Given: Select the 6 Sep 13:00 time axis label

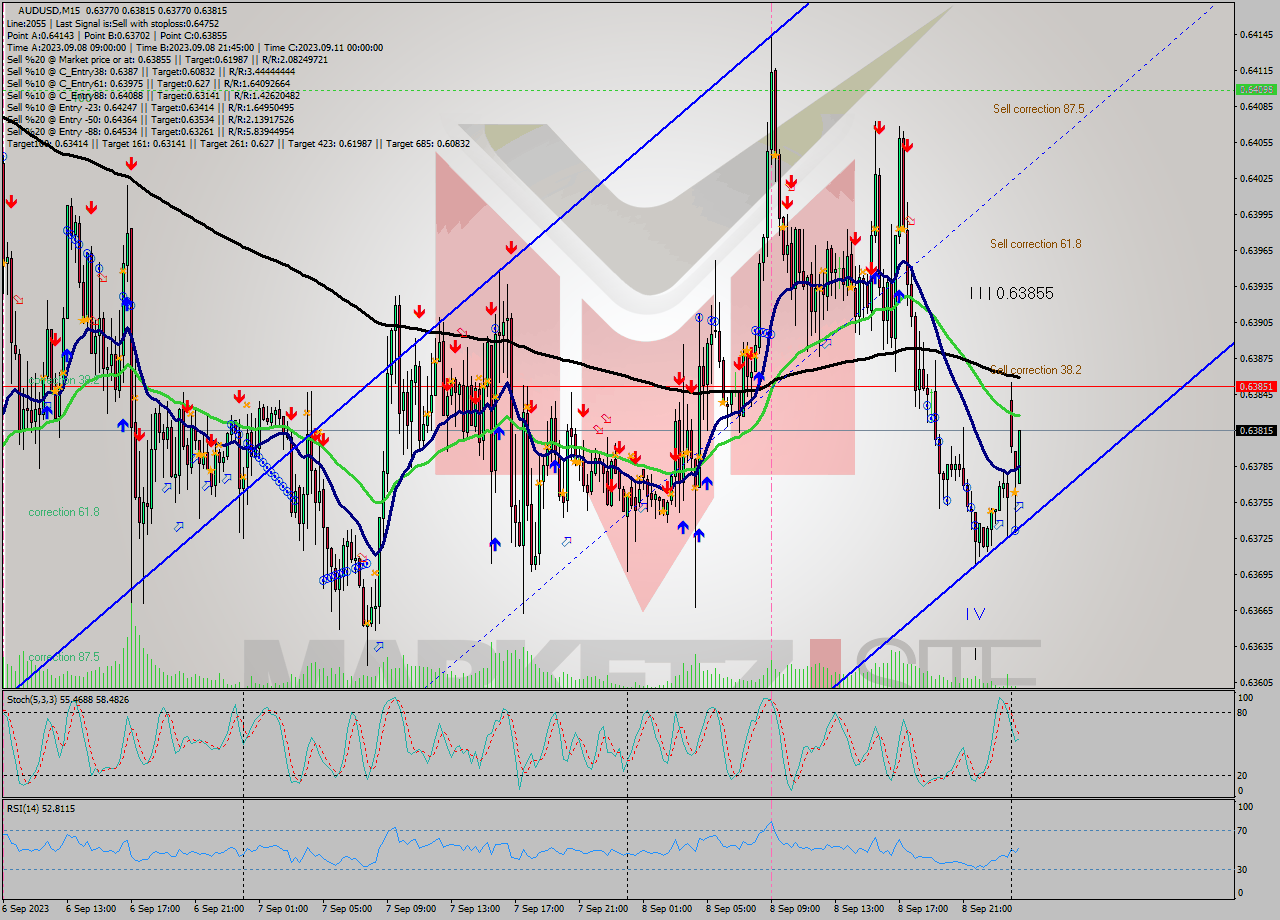Looking at the screenshot, I should pyautogui.click(x=92, y=909).
